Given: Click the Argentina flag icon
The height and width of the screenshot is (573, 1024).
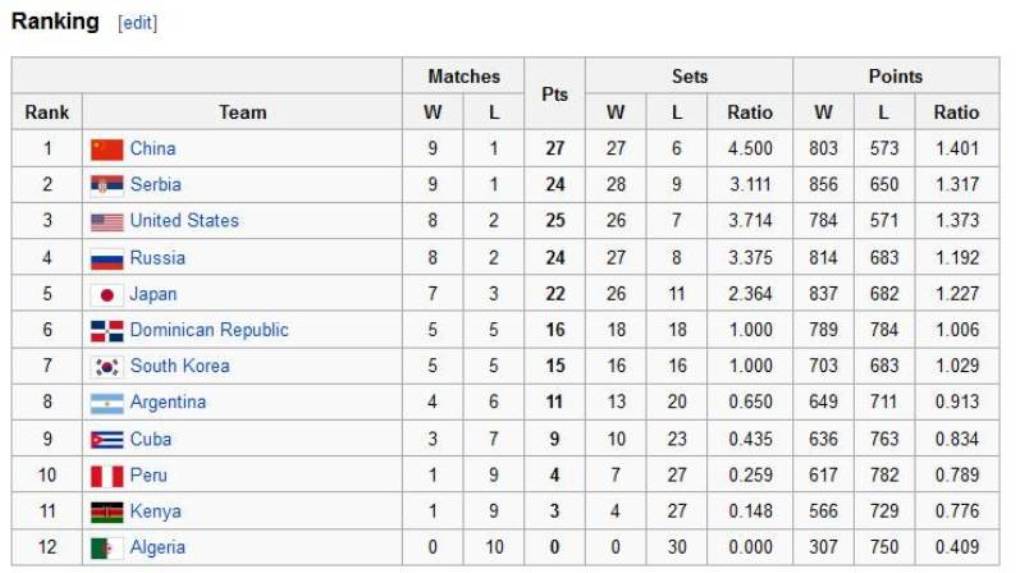Looking at the screenshot, I should click(x=106, y=403).
